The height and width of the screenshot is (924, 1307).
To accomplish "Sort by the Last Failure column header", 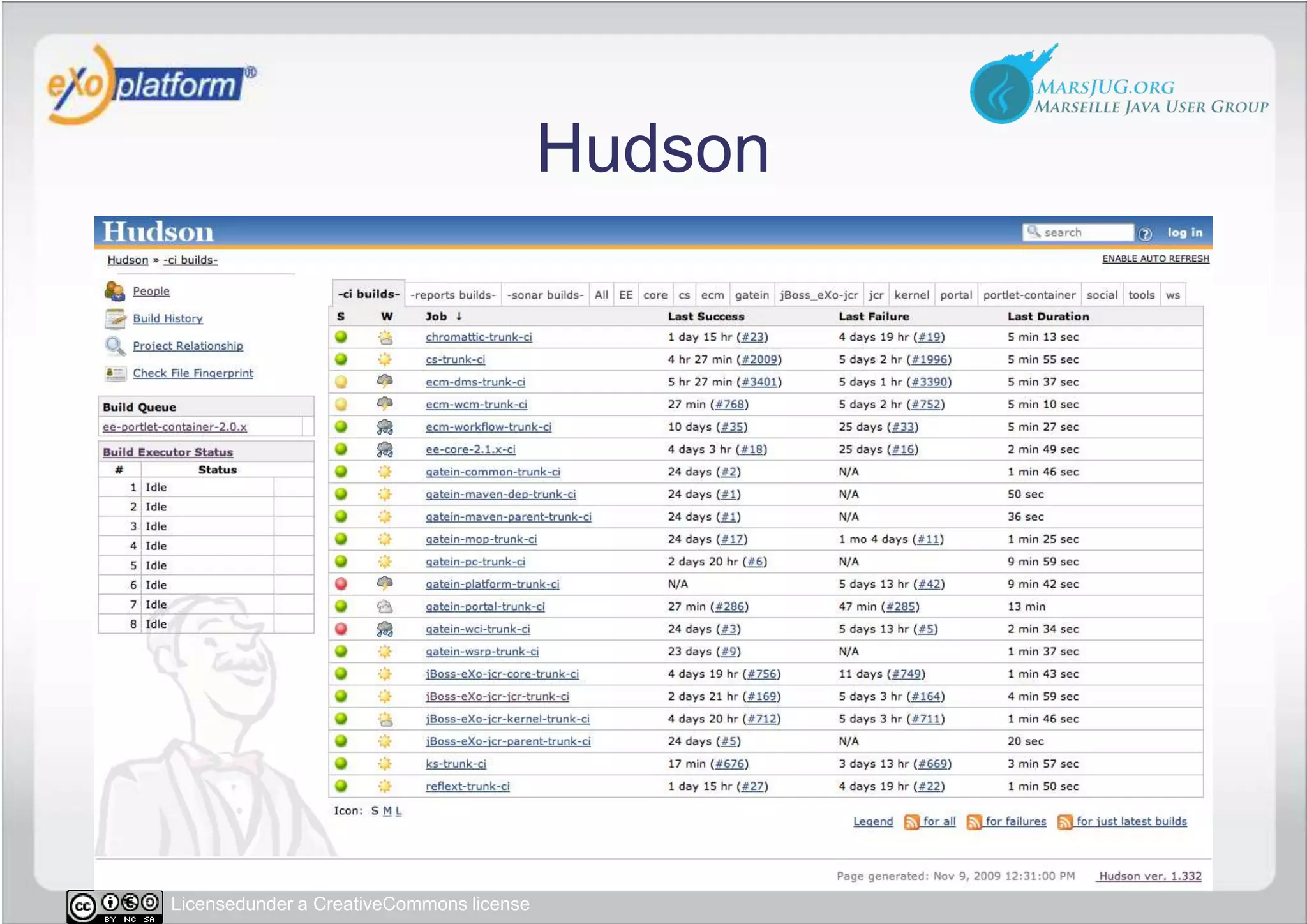I will click(874, 317).
